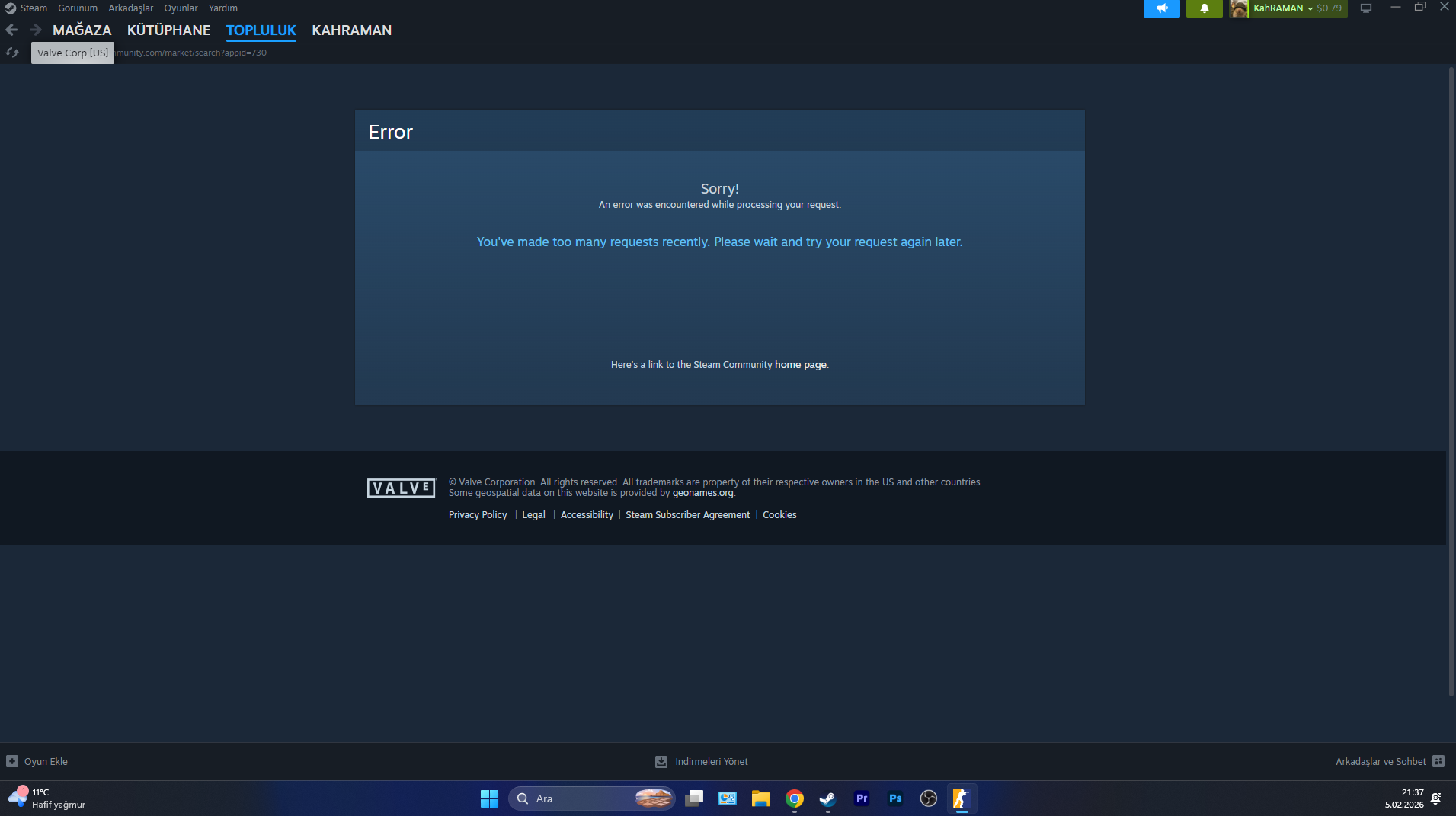Click the İndirmeleri Yönet download icon
The width and height of the screenshot is (1456, 816).
661,761
